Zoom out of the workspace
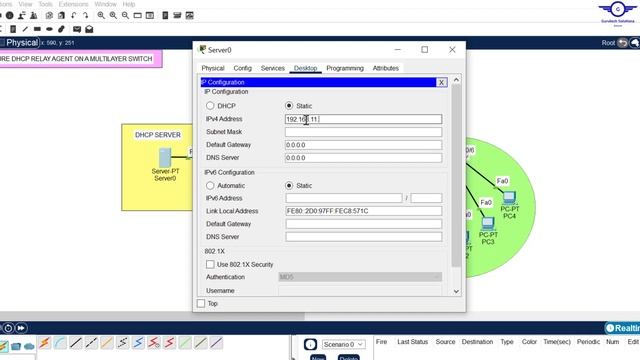This screenshot has height=360, width=640. click(x=125, y=16)
